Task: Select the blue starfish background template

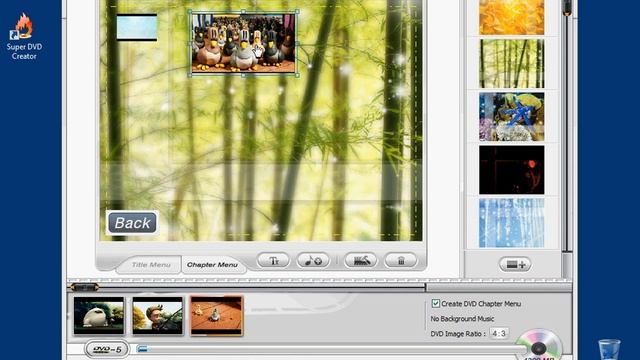Action: click(x=511, y=117)
